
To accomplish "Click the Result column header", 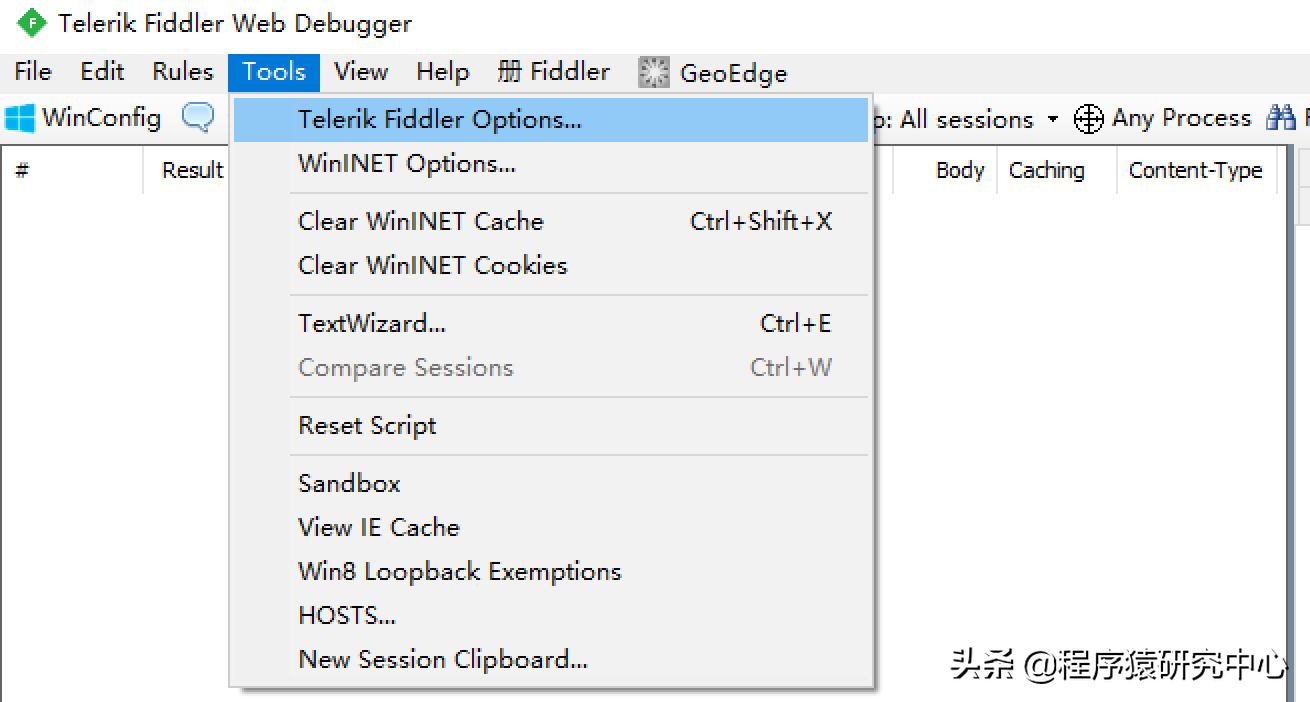I will coord(194,170).
